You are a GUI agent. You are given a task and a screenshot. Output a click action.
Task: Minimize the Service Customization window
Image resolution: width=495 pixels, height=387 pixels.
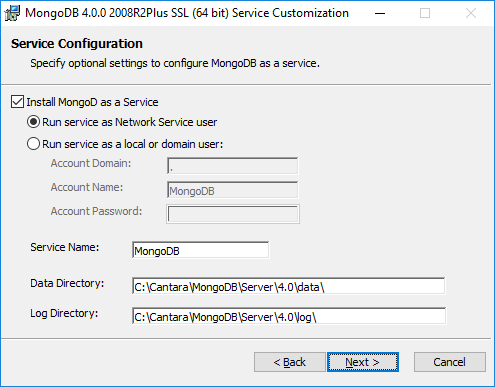pyautogui.click(x=380, y=13)
